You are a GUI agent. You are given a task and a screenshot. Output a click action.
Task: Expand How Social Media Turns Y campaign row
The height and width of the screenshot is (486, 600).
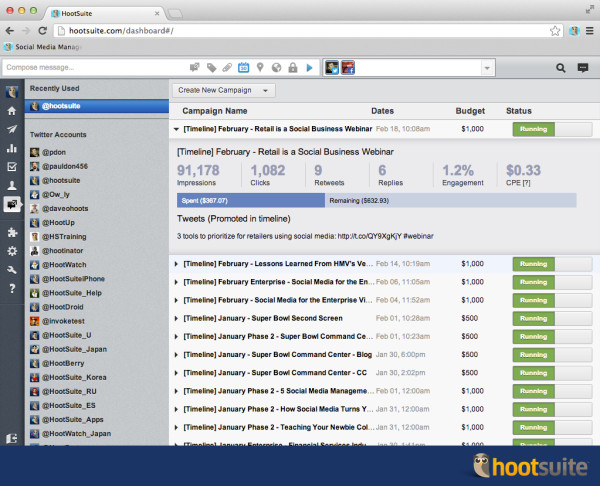click(176, 409)
